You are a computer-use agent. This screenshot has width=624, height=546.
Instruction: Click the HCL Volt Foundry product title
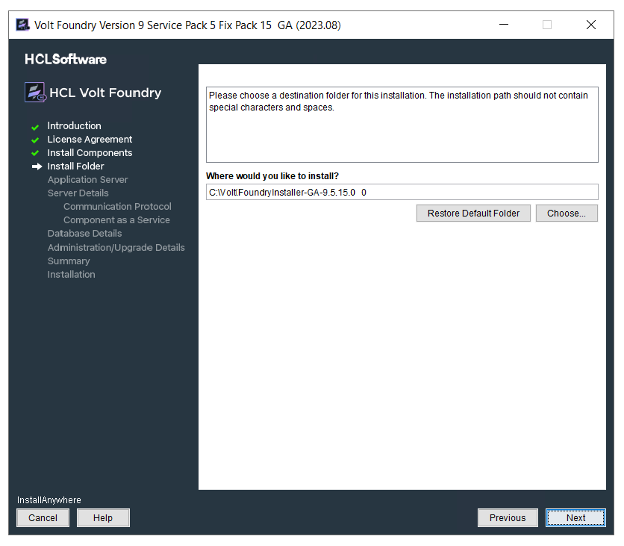[105, 93]
